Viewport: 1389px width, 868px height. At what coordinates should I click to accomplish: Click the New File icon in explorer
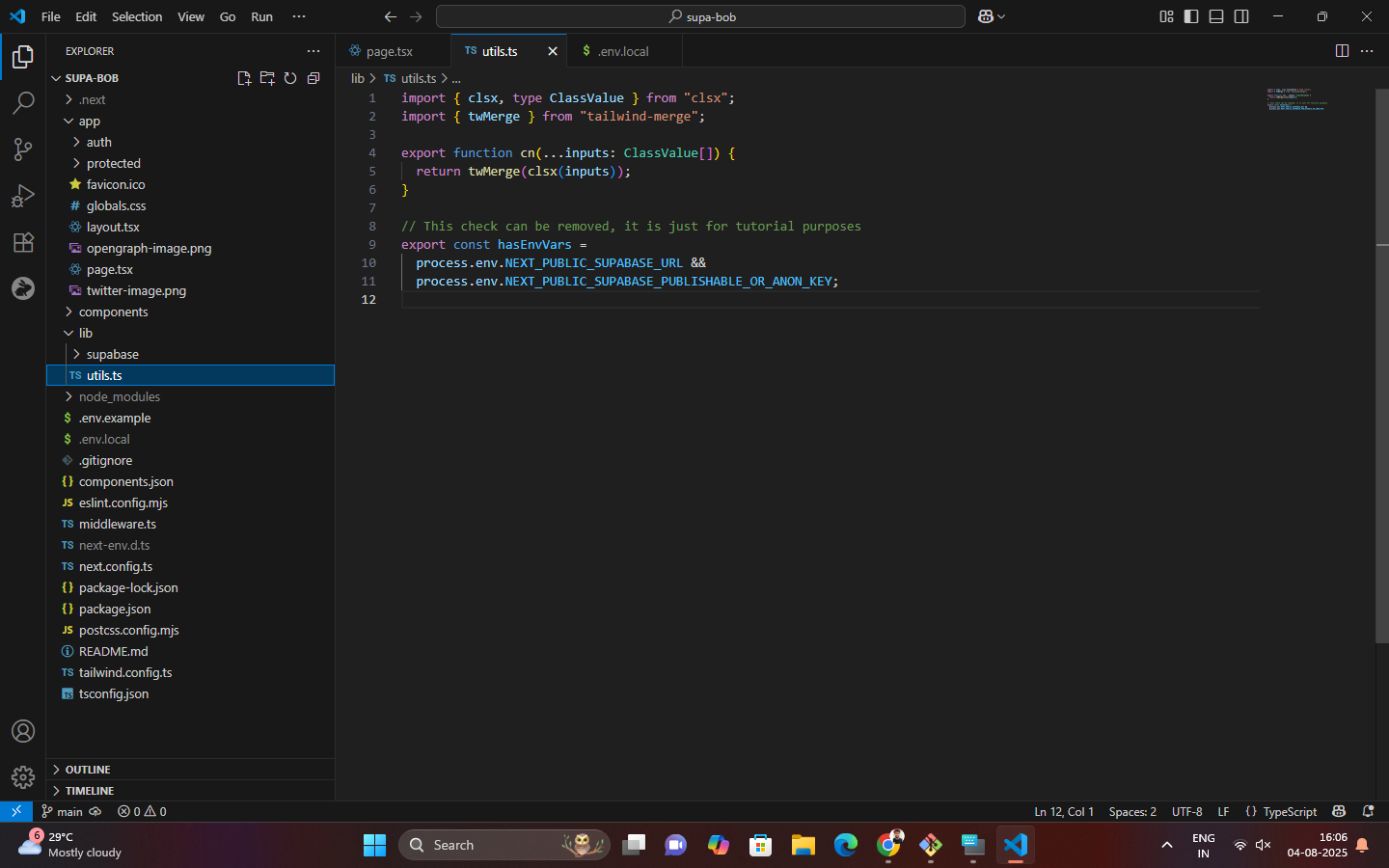point(244,78)
